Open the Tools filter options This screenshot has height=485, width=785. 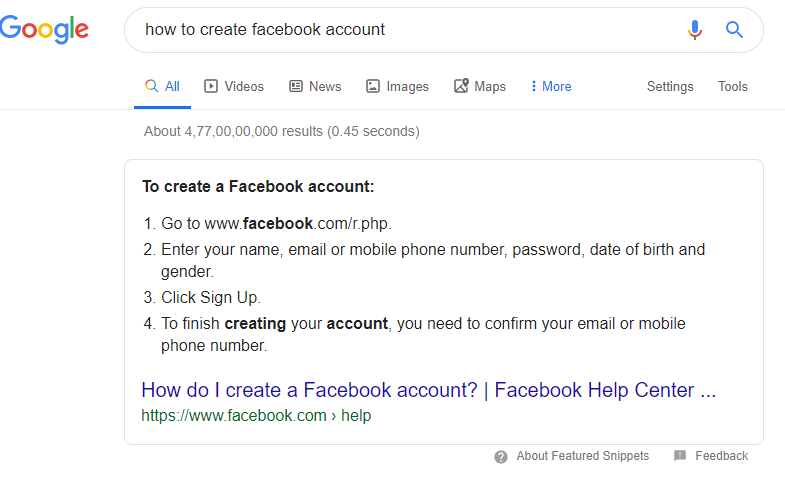[x=733, y=87]
